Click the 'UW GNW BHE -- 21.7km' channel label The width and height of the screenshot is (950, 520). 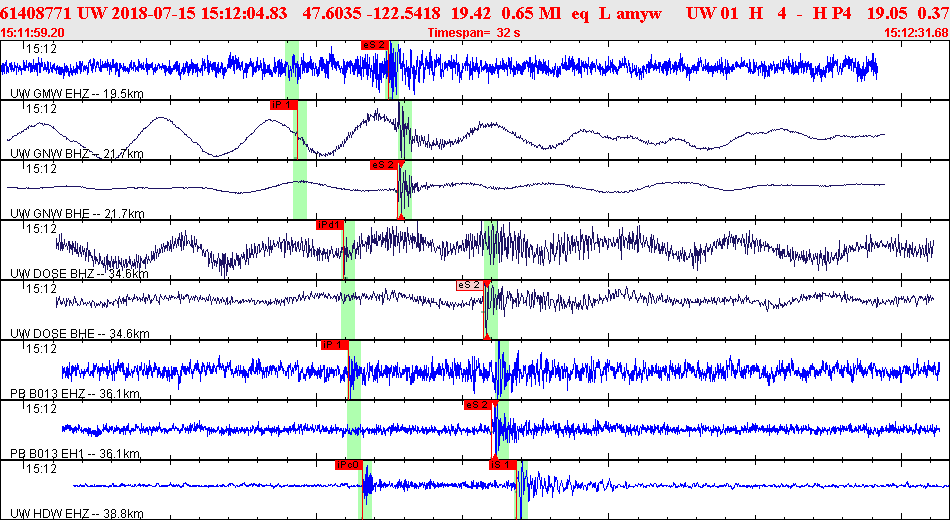pos(77,214)
